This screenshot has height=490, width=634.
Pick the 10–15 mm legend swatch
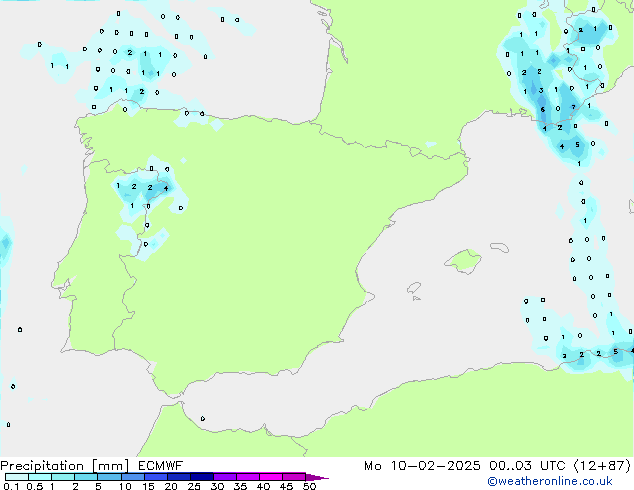(x=132, y=477)
